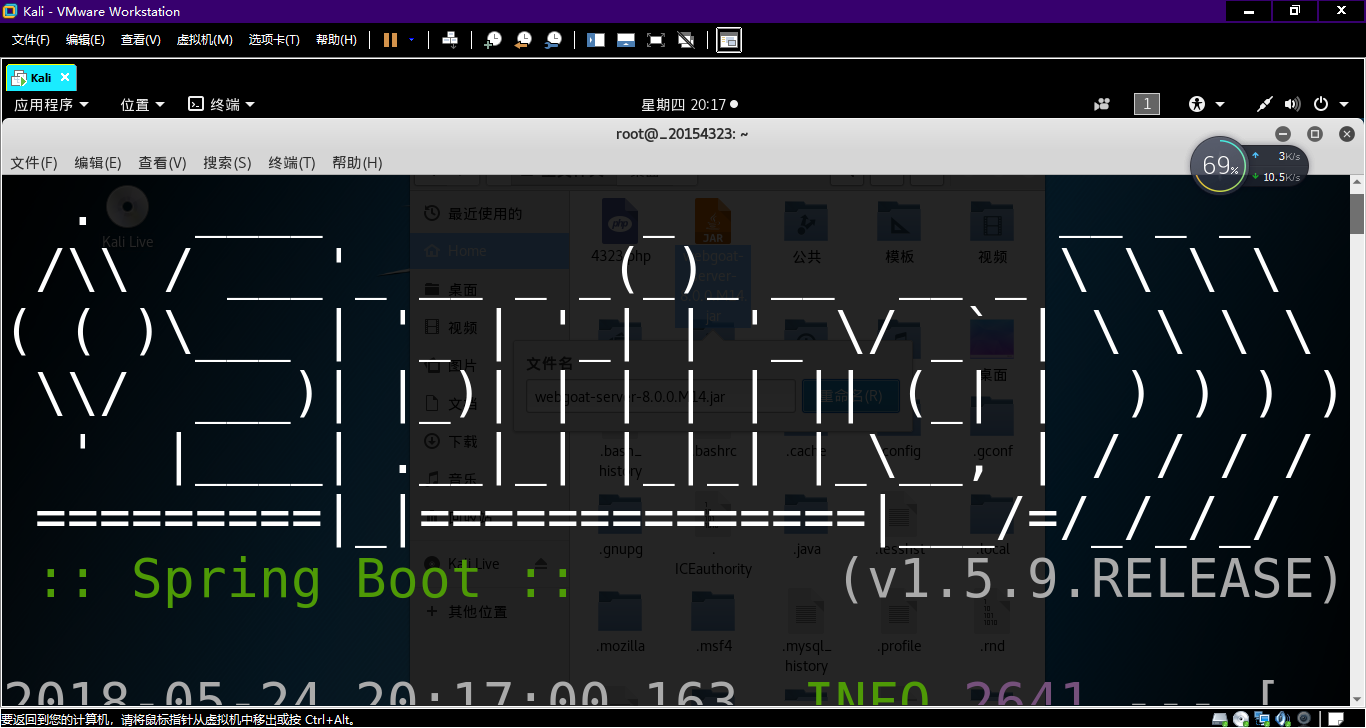This screenshot has width=1366, height=728.
Task: Click the (v1.5.9.RELEASE) version text
Action: tap(1090, 580)
